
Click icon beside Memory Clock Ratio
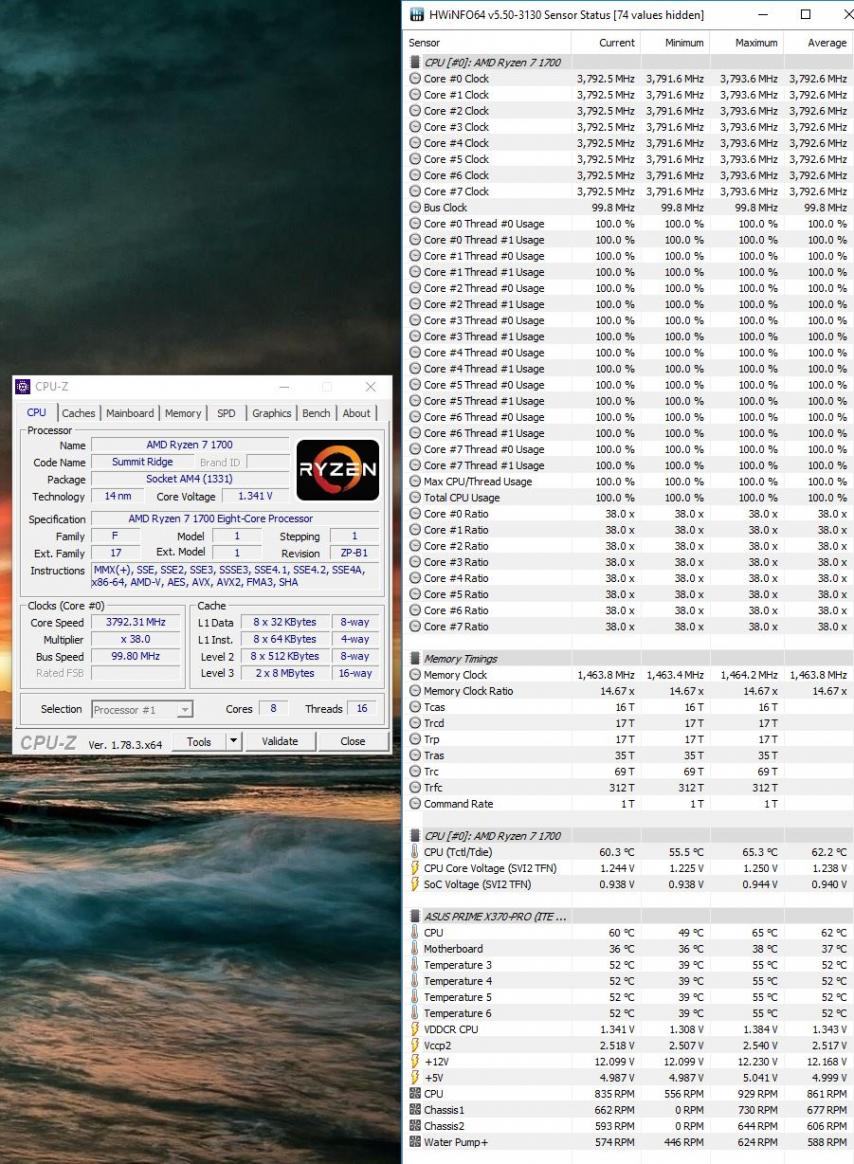415,691
